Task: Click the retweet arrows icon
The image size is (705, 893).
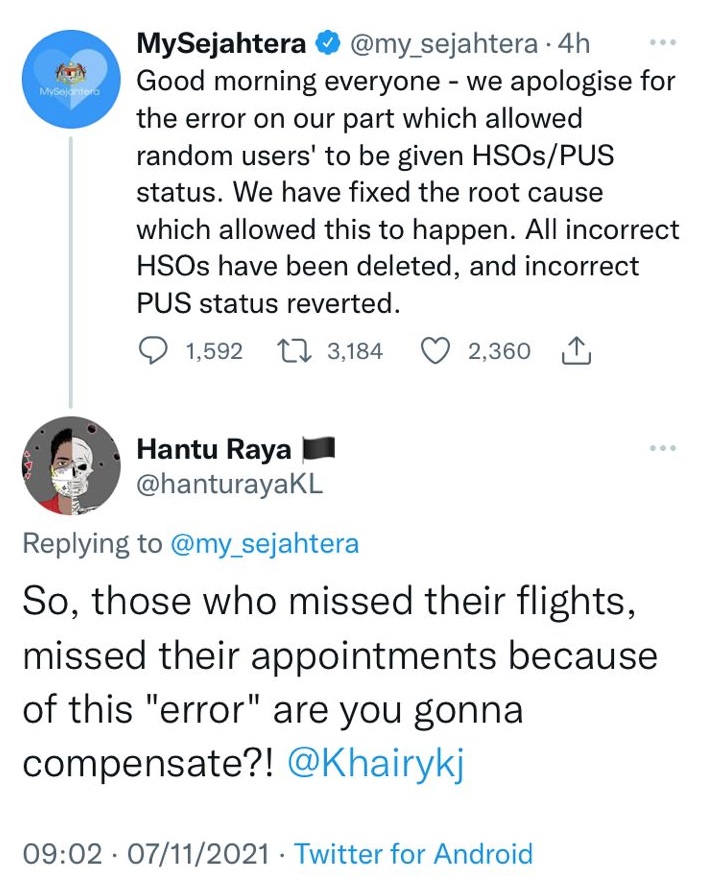Action: tap(297, 351)
